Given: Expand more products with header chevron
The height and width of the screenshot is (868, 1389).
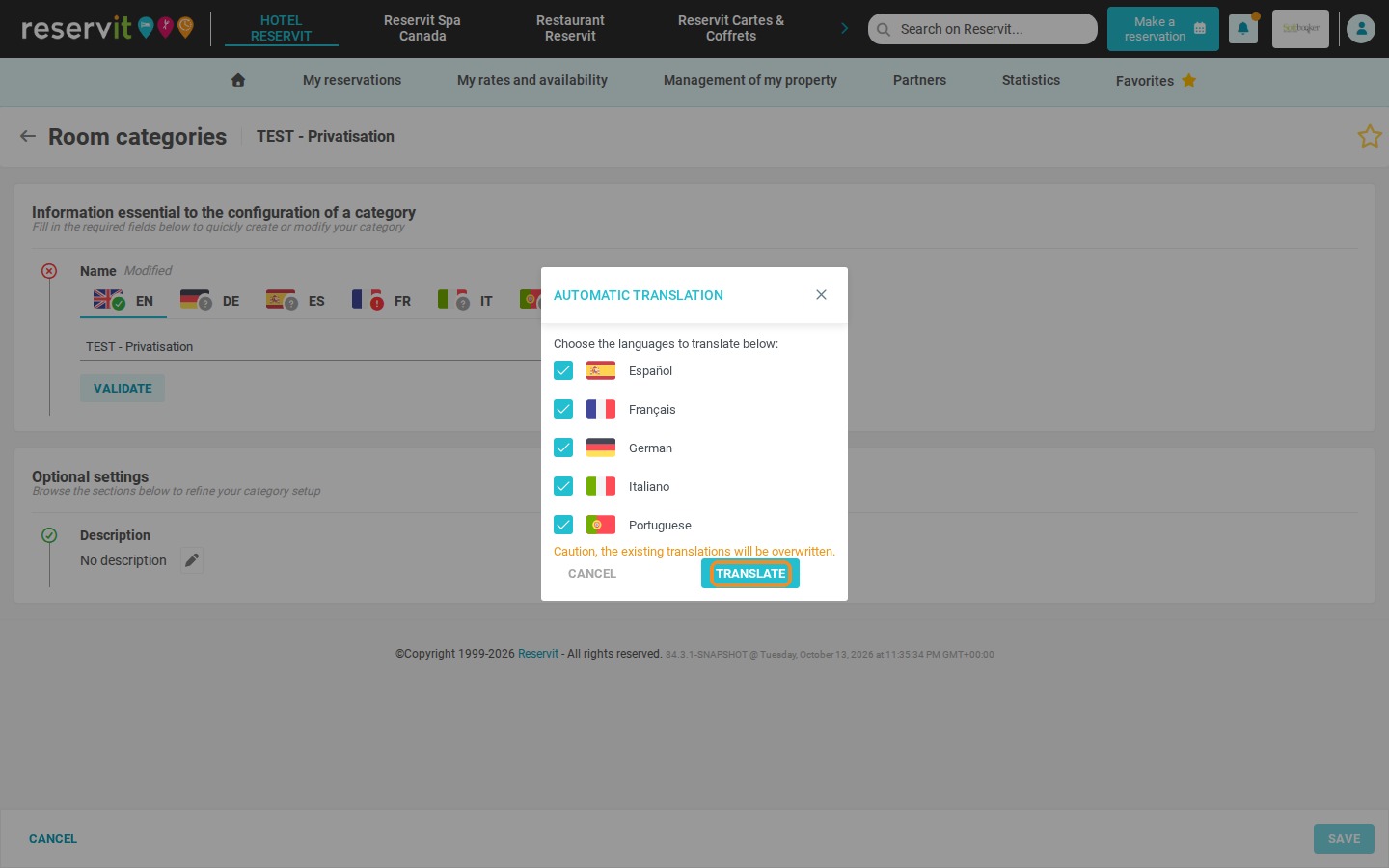Looking at the screenshot, I should click(x=844, y=29).
